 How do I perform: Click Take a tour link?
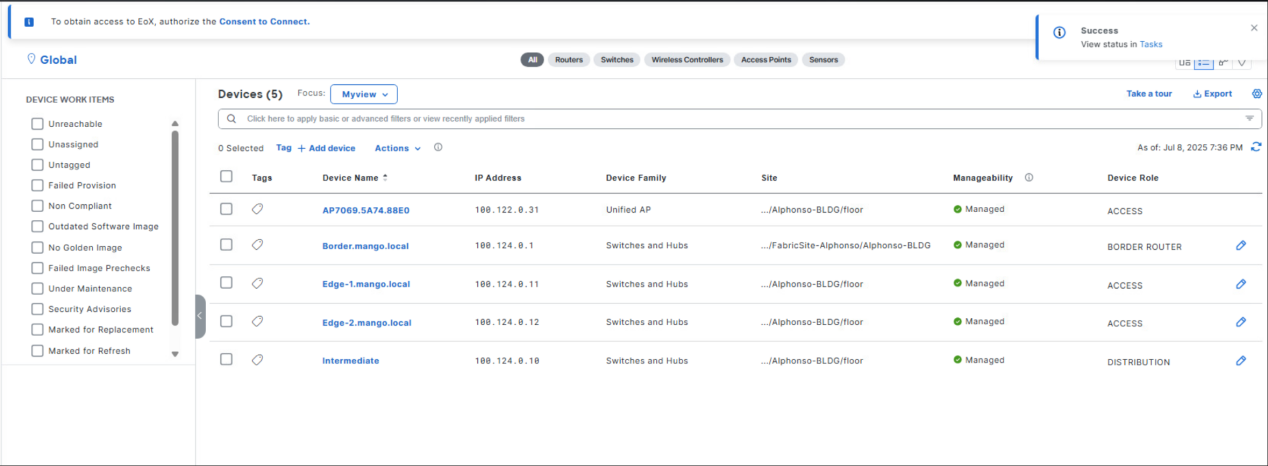[x=1149, y=94]
